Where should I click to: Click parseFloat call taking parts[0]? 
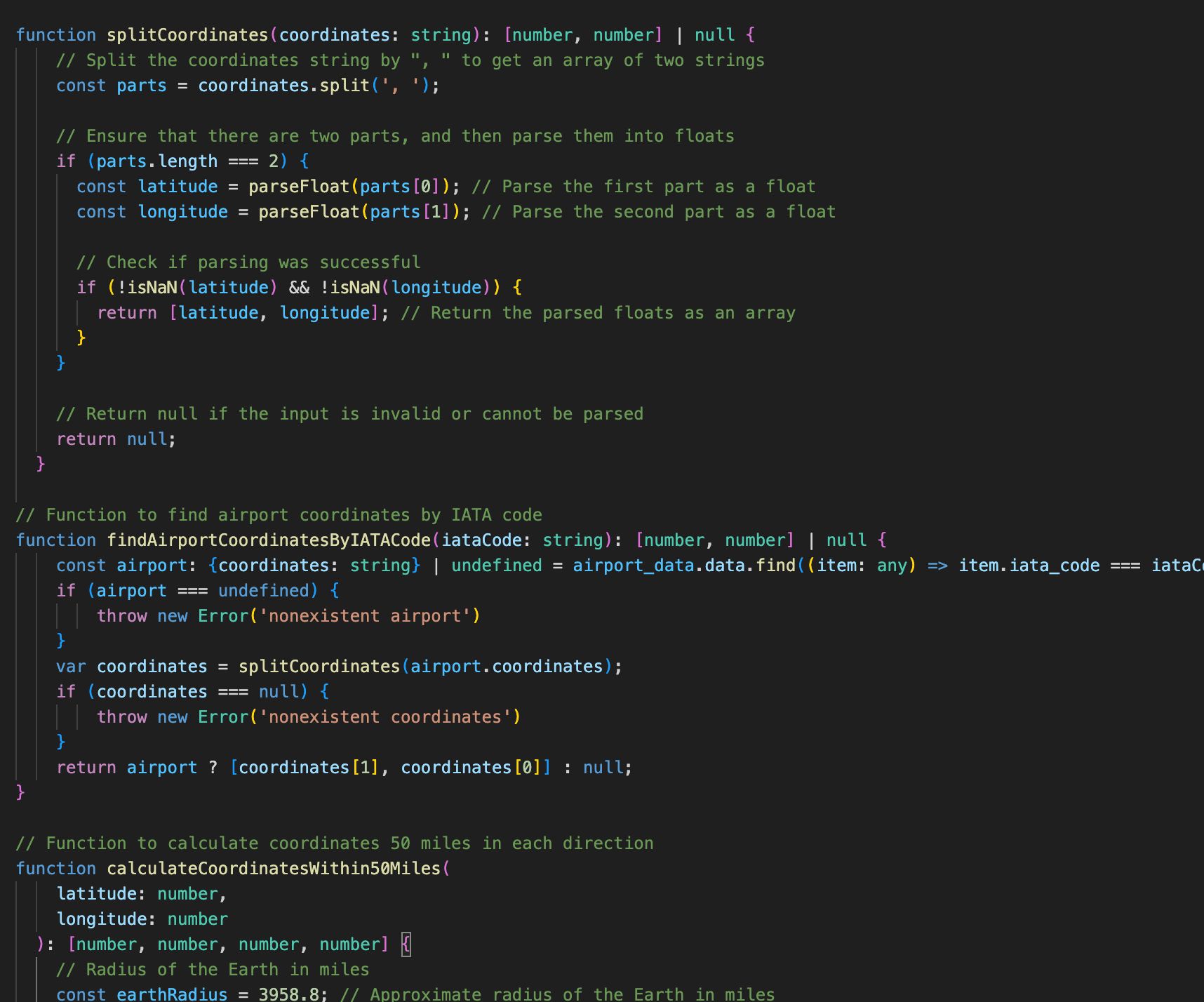click(349, 187)
